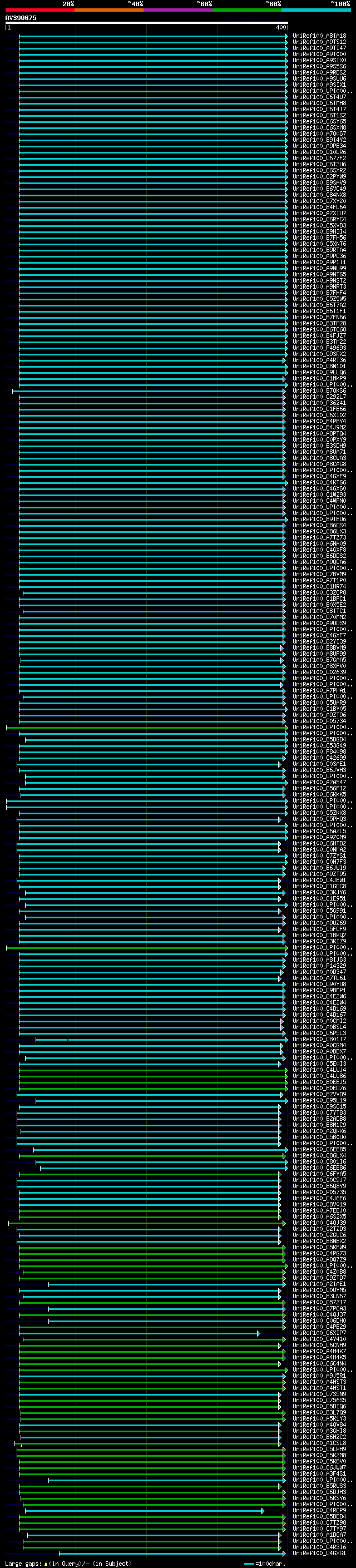
Task: Open UniRef100_Q5UAR9 hit label
Action: pyautogui.click(x=319, y=703)
